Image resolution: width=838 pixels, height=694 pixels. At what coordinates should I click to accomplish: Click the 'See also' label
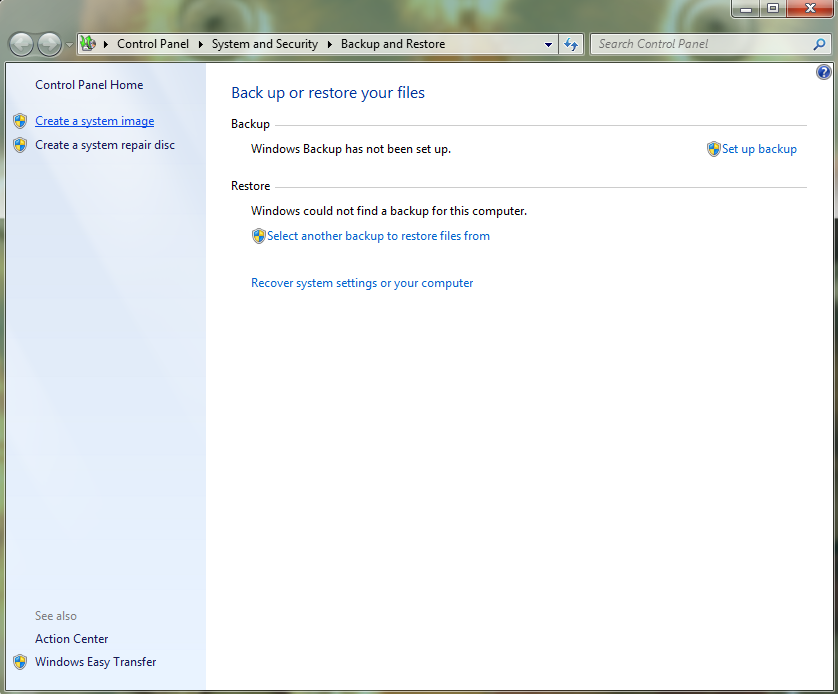[56, 616]
